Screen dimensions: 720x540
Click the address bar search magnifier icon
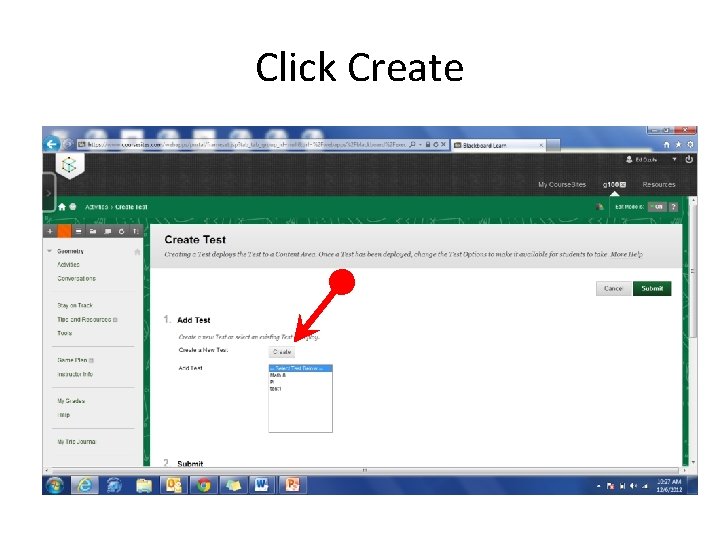(412, 145)
